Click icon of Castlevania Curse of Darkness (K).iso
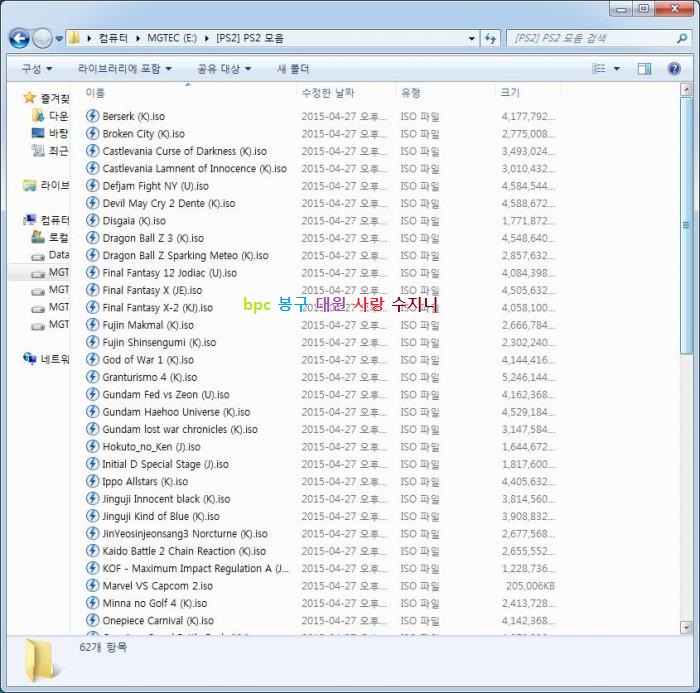This screenshot has width=700, height=693. coord(92,151)
